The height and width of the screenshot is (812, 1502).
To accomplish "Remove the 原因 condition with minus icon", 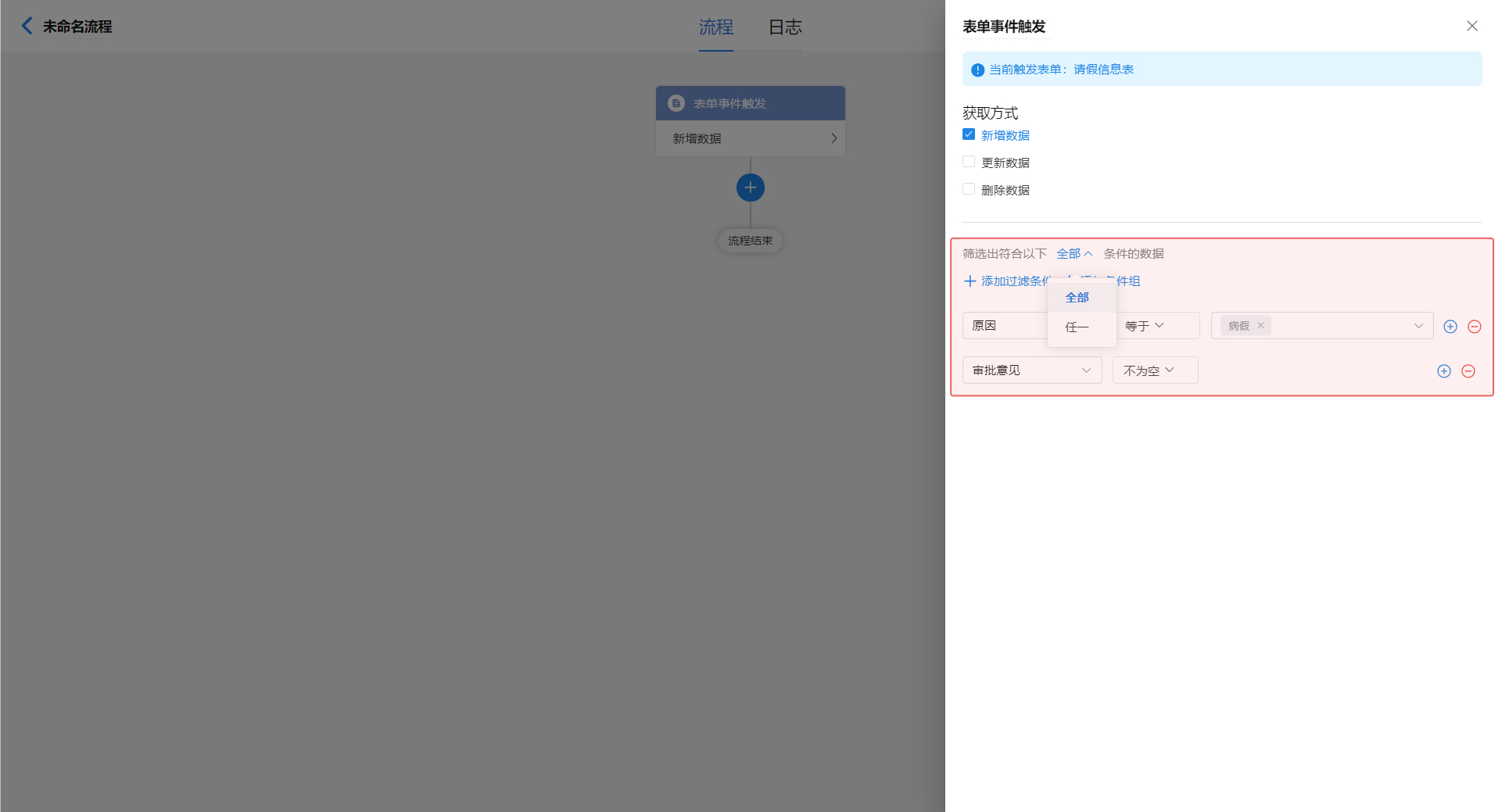I will click(1474, 327).
